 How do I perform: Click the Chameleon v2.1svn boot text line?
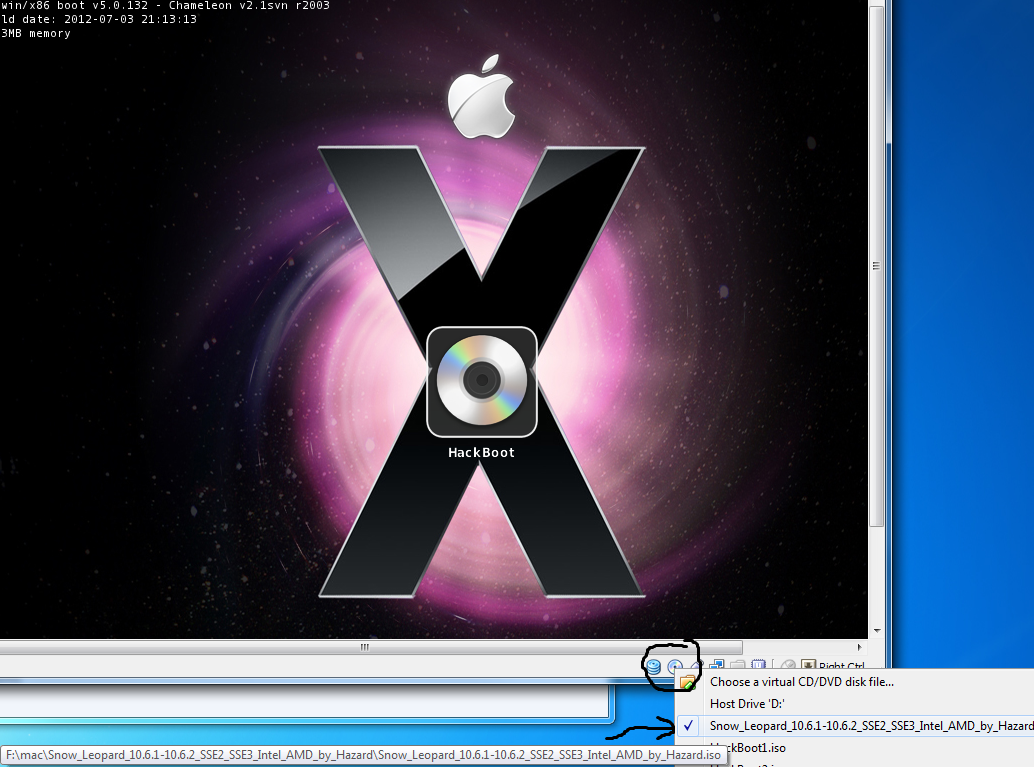(165, 5)
